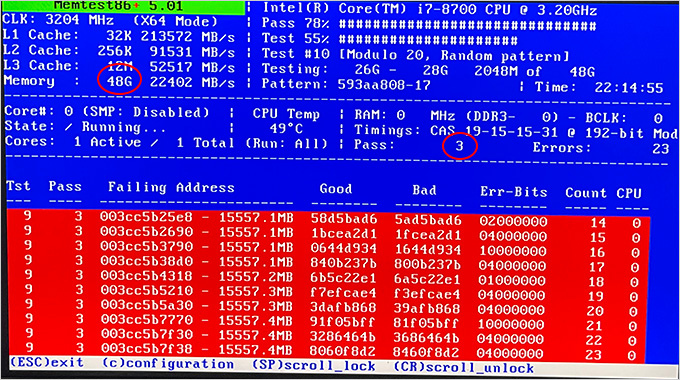680x380 pixels.
Task: Select failing address 003cc5b5a30
Action: (146, 305)
